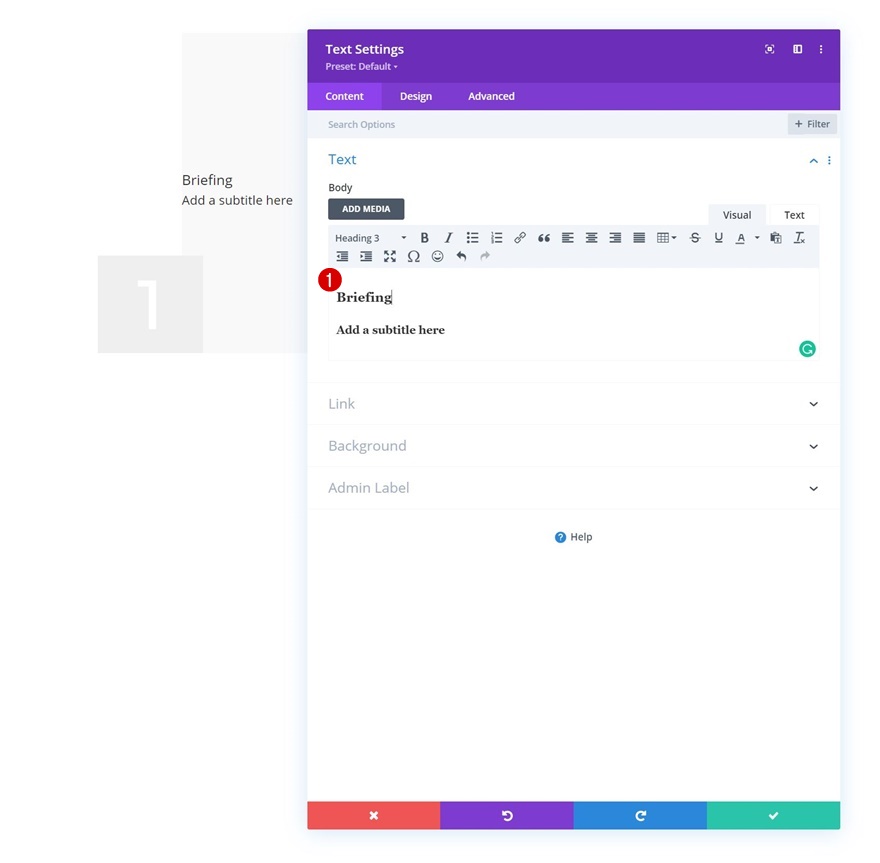The width and height of the screenshot is (880, 863).
Task: Center align the body text
Action: point(592,238)
